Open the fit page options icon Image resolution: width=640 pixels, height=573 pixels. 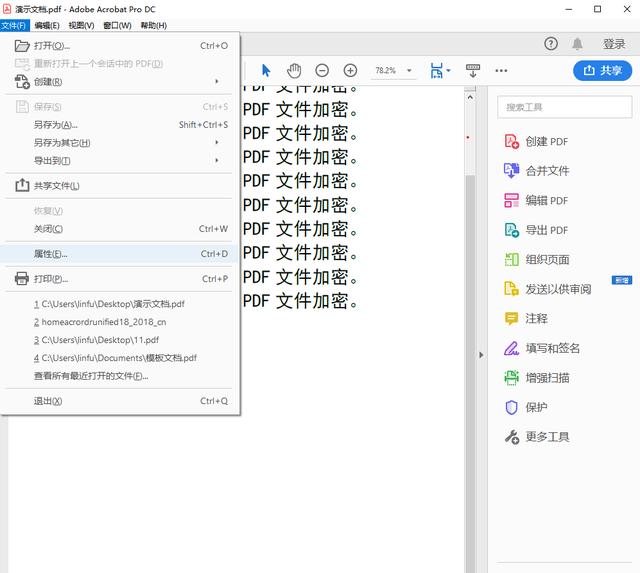click(x=440, y=71)
